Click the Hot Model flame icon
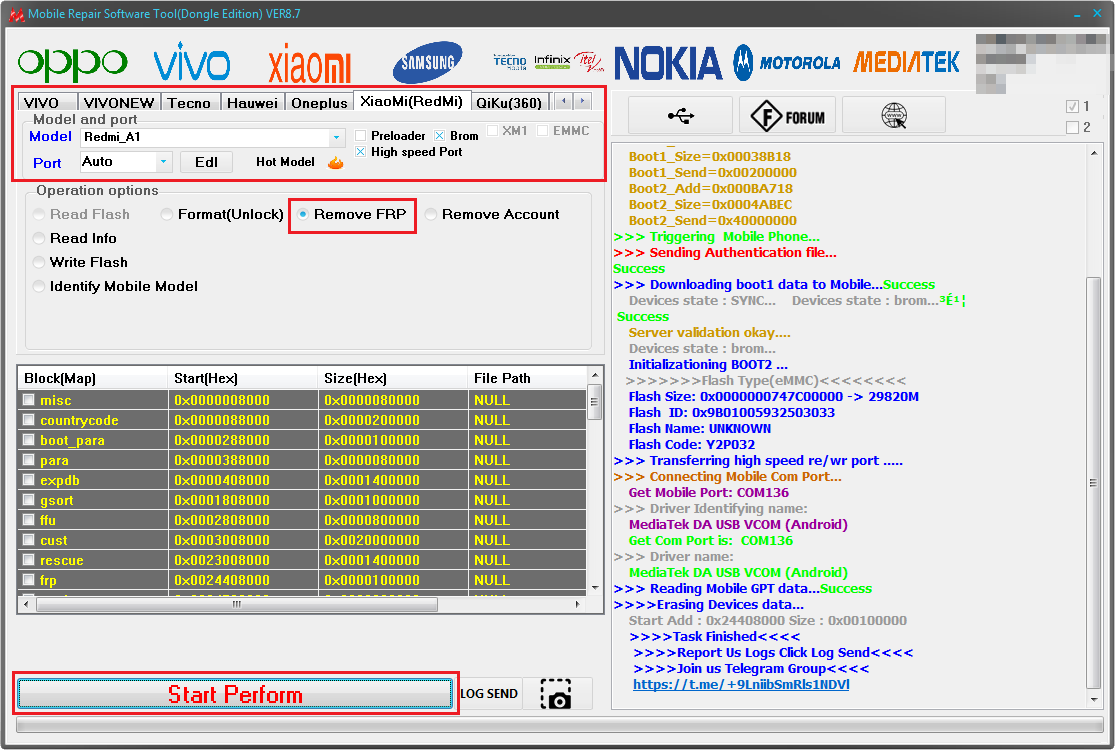The width and height of the screenshot is (1115, 750). click(x=336, y=163)
